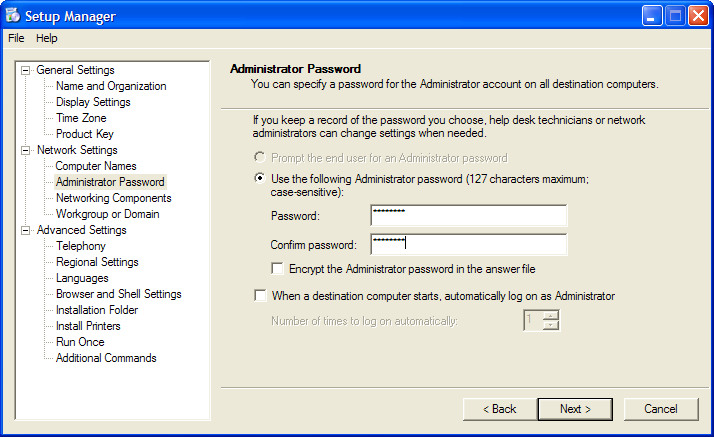714x437 pixels.
Task: Select Computer Names tree item
Action: tap(96, 166)
